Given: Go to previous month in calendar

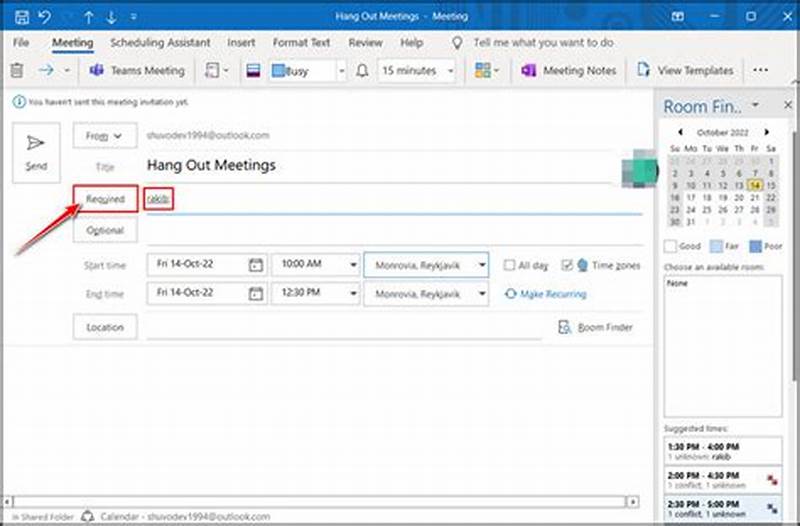Looking at the screenshot, I should pos(680,132).
